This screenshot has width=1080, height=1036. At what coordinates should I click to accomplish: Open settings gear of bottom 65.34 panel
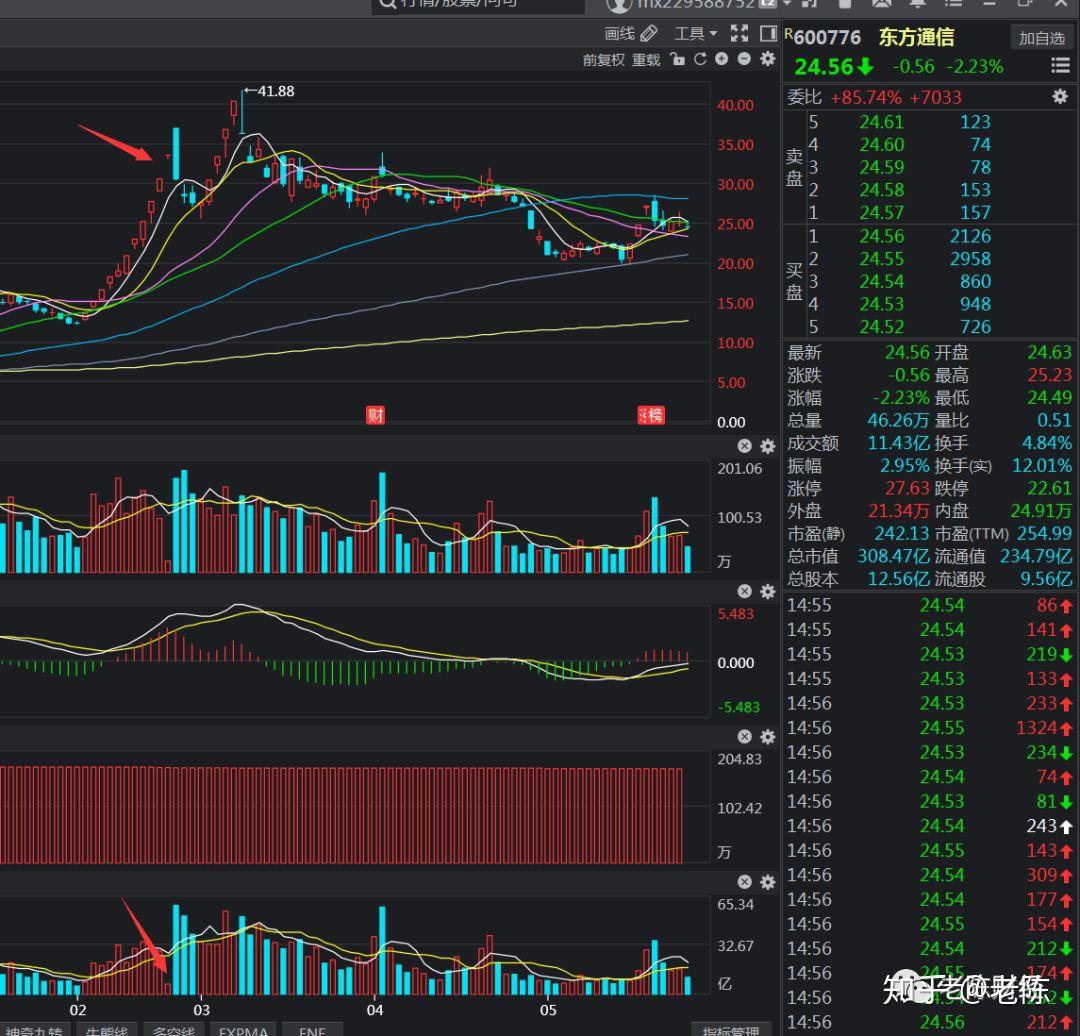coord(767,882)
